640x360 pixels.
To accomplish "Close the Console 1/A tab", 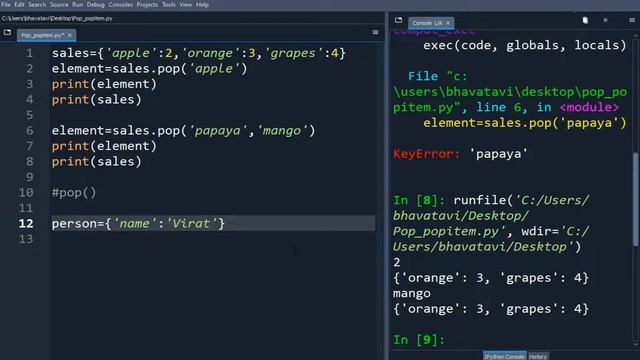I will (448, 23).
